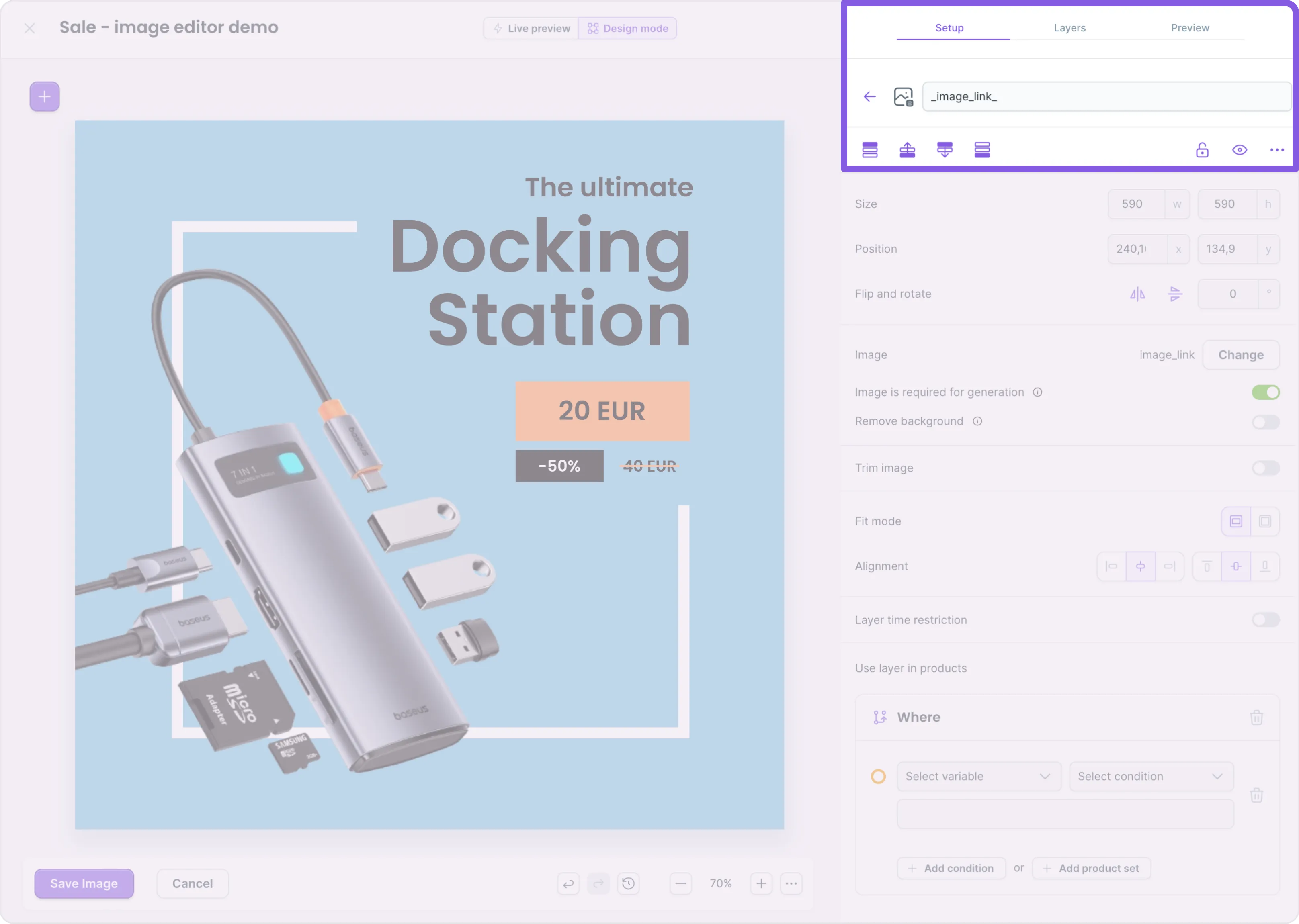The height and width of the screenshot is (924, 1299).
Task: Move layer up one level icon
Action: (x=908, y=150)
